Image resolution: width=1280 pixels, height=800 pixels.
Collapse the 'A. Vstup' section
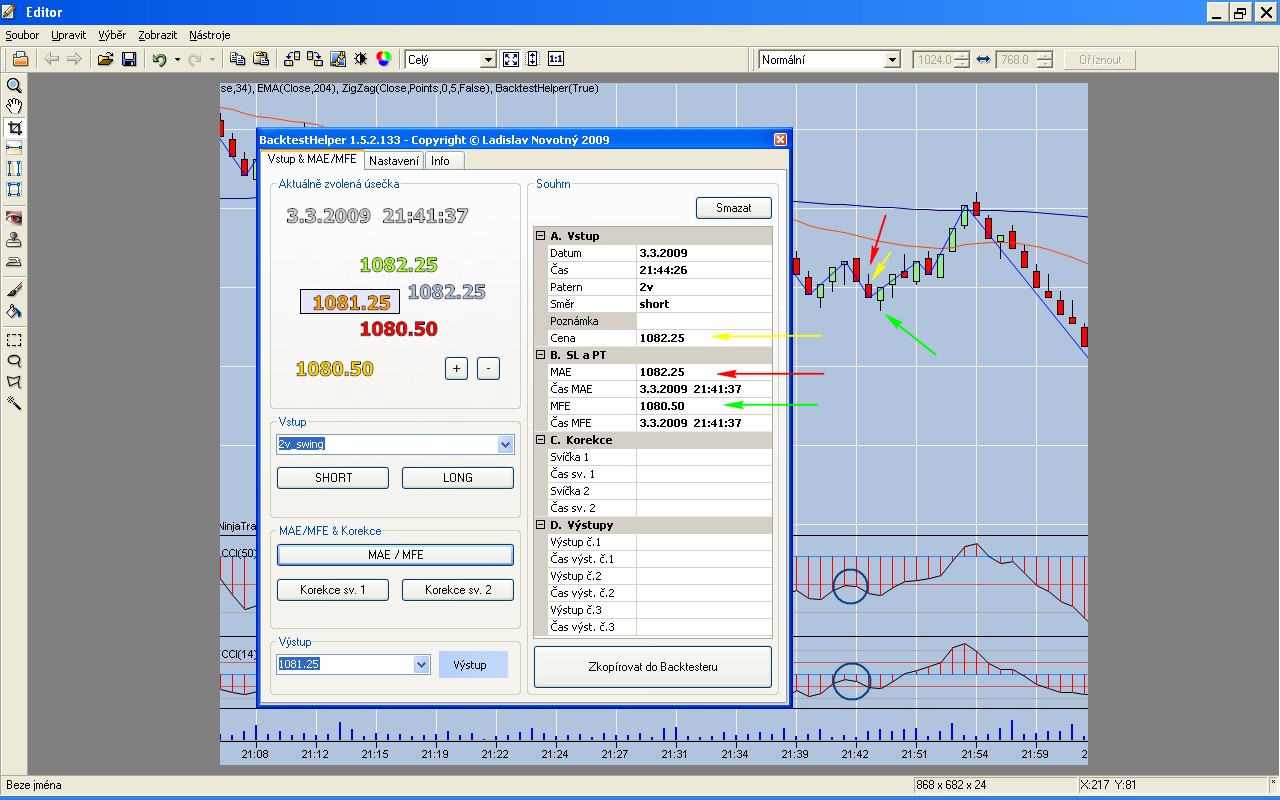(x=541, y=236)
